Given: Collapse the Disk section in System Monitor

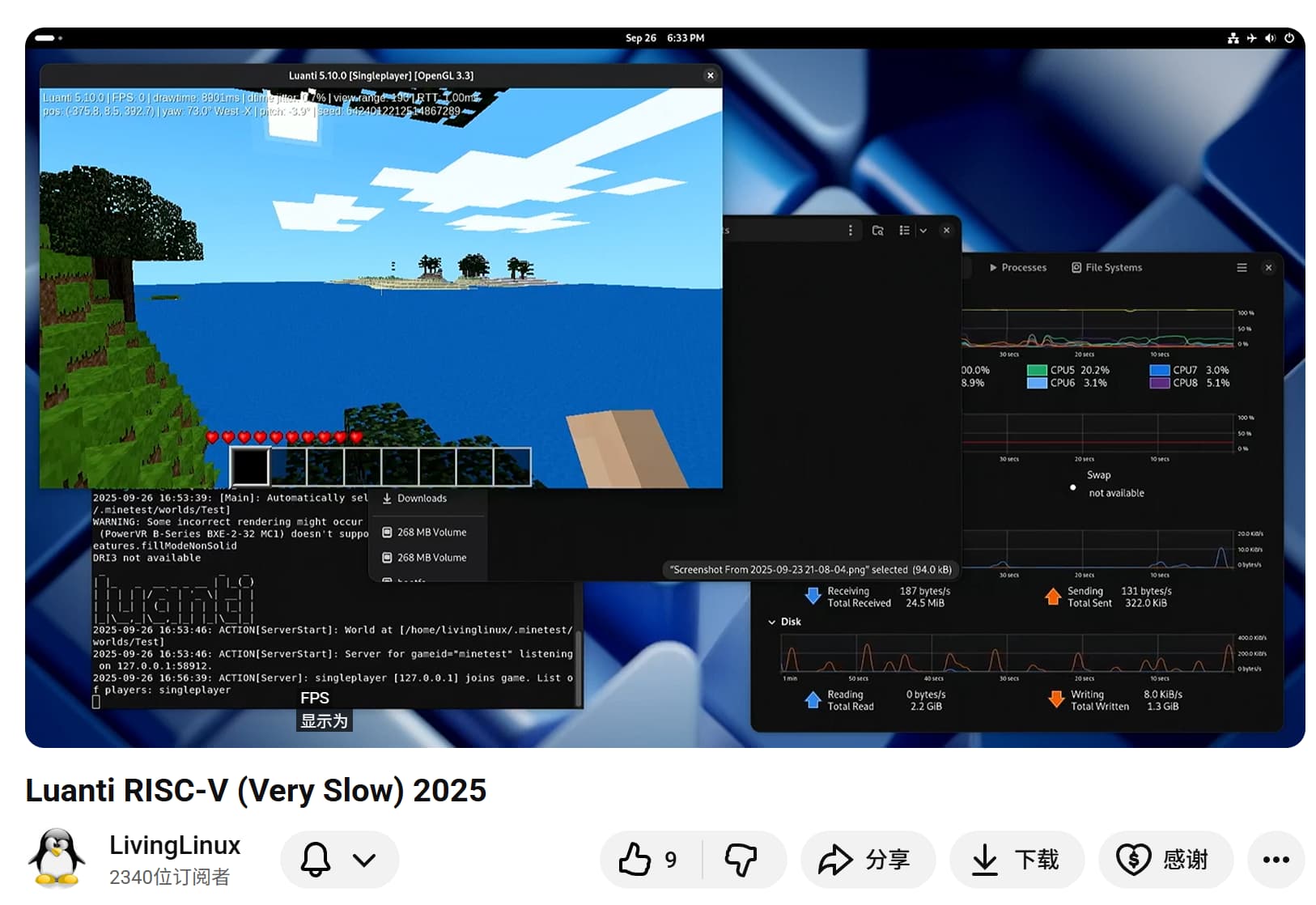Looking at the screenshot, I should pos(771,622).
